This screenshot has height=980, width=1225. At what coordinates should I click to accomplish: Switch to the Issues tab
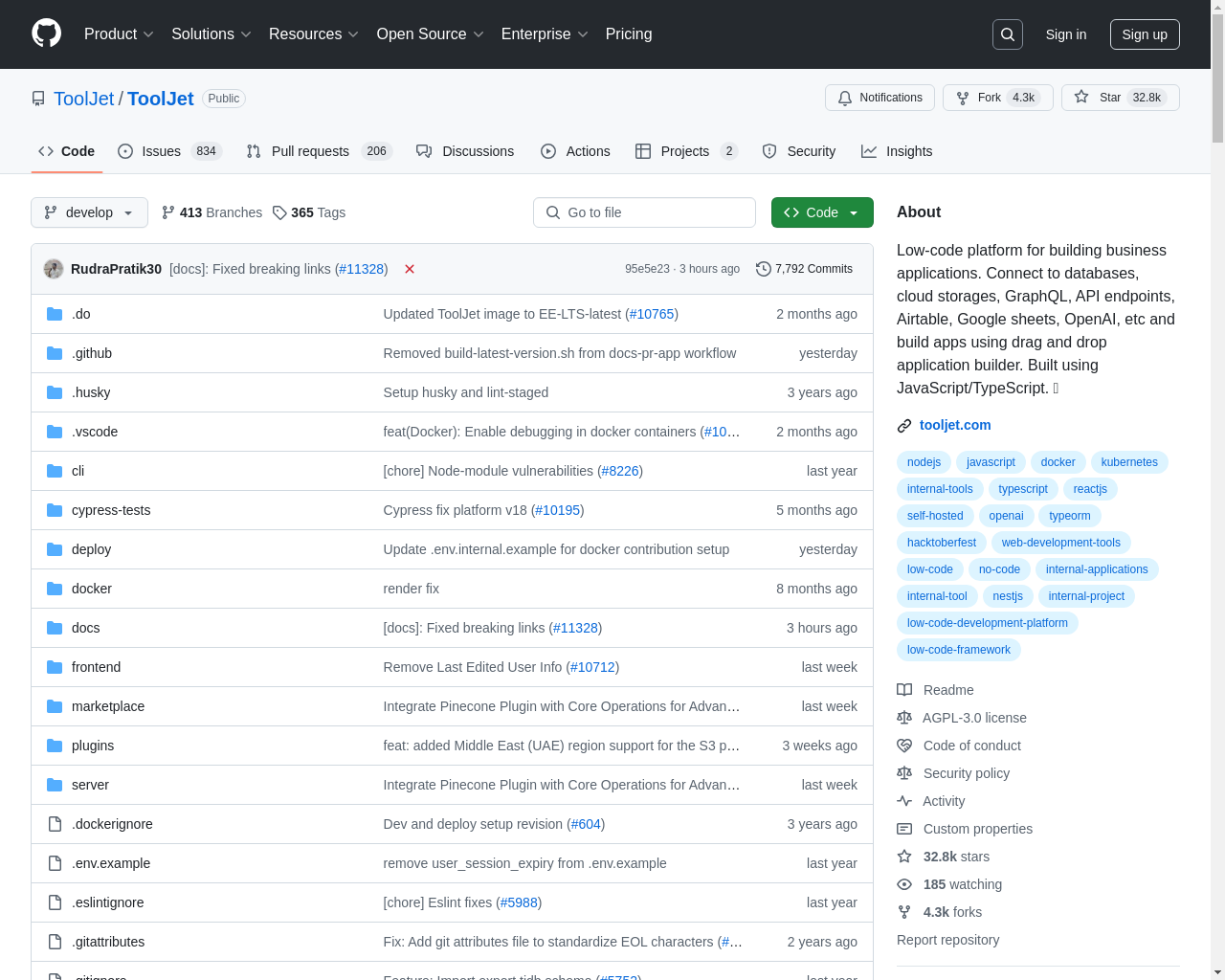(169, 151)
